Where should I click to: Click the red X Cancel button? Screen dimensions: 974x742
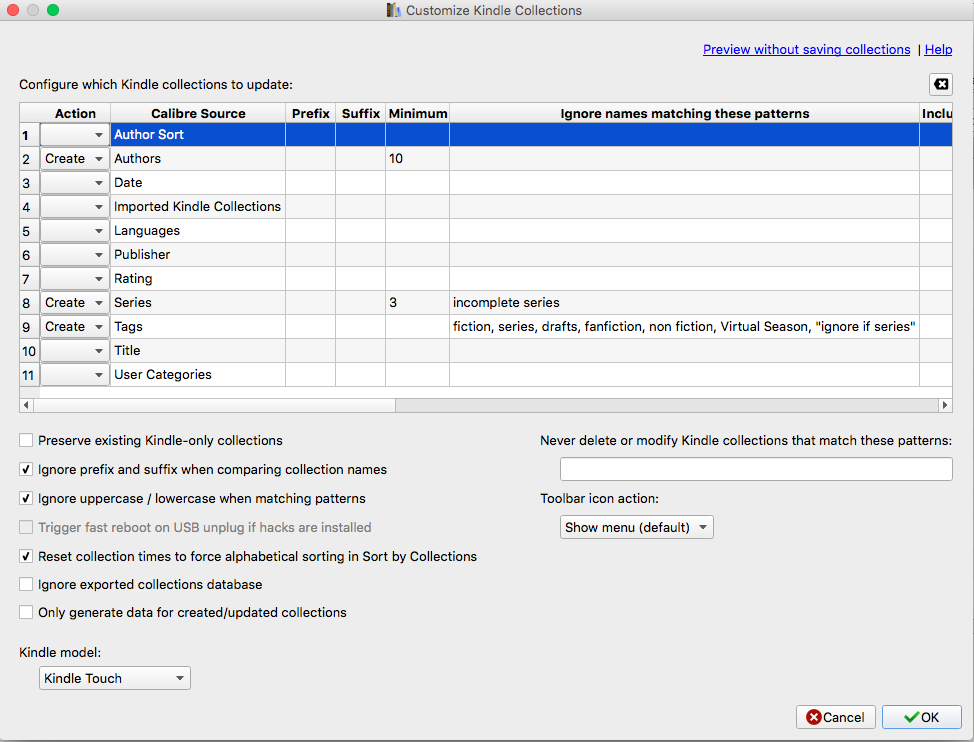click(x=835, y=717)
